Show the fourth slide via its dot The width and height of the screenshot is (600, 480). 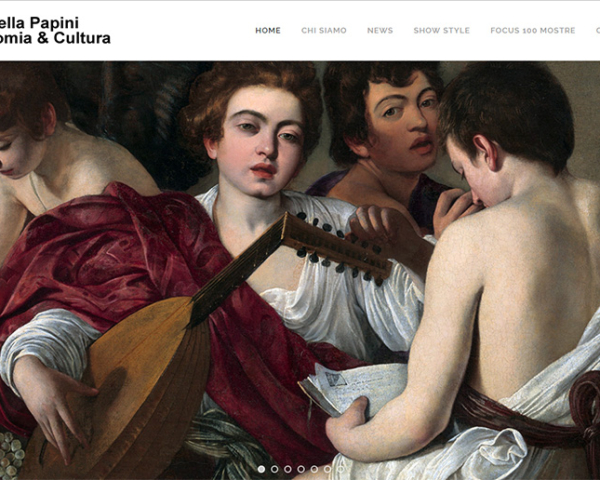pyautogui.click(x=301, y=469)
